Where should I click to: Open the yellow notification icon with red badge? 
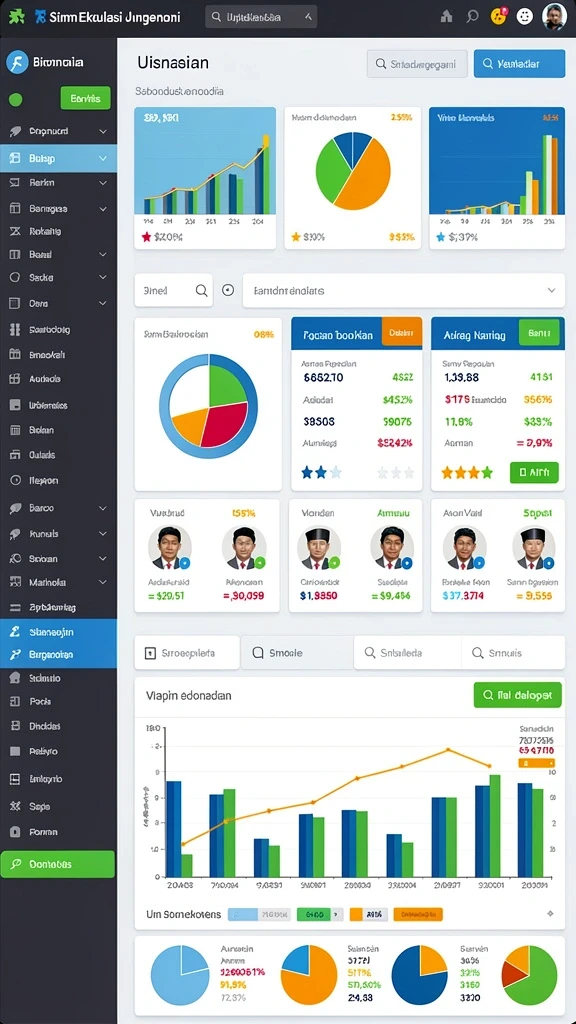[498, 16]
